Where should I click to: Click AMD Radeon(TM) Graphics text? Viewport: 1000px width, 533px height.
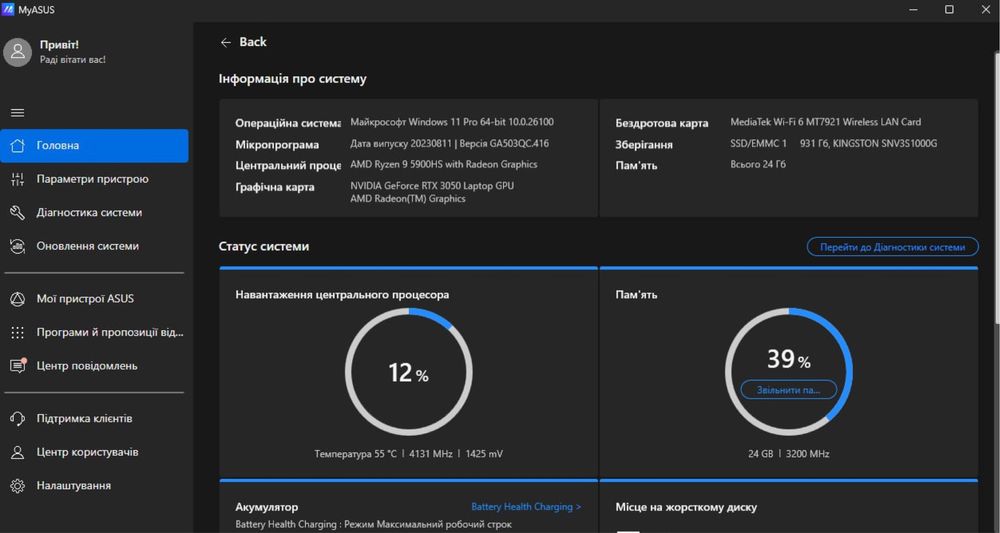(408, 199)
